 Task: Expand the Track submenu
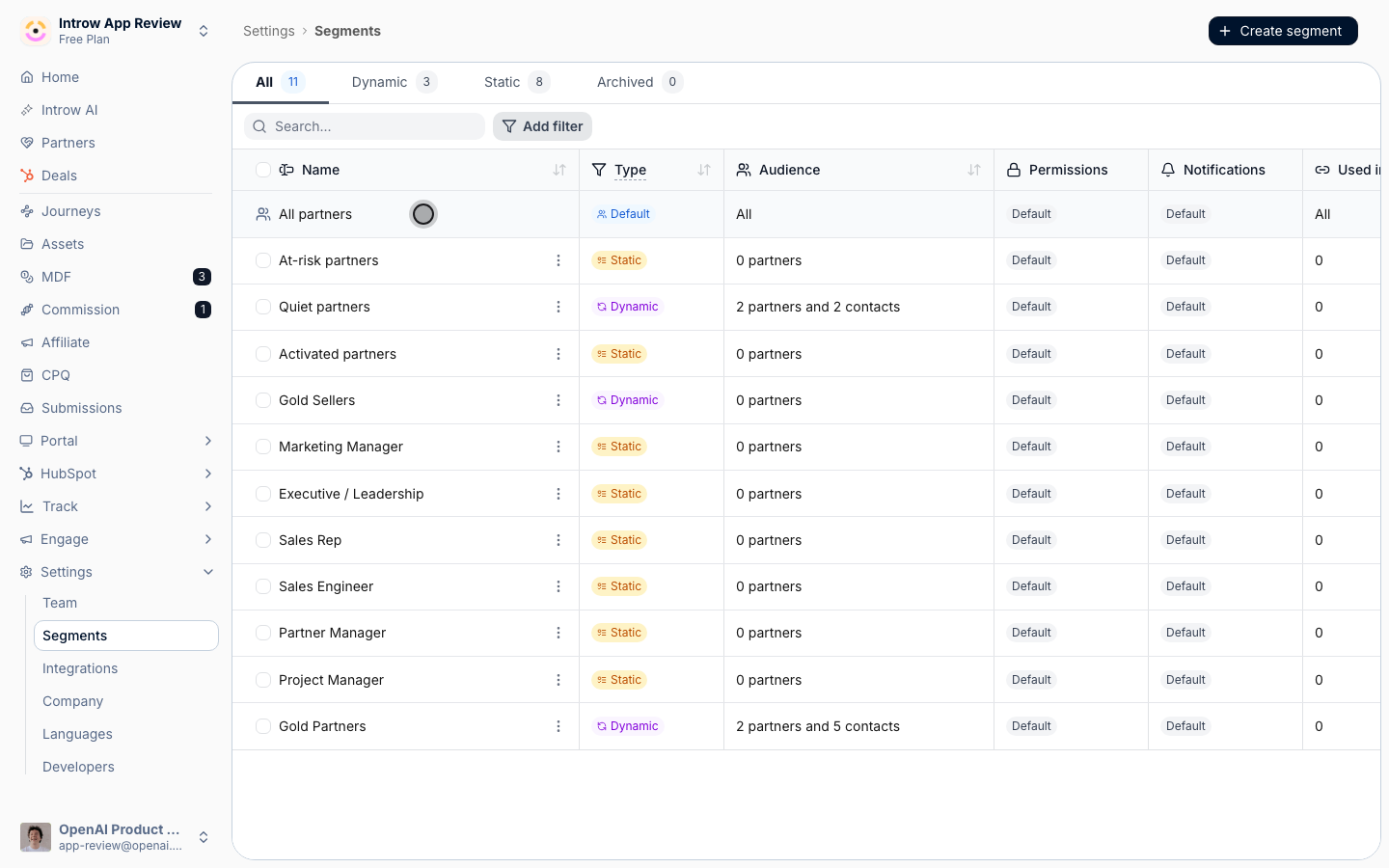pyautogui.click(x=208, y=506)
